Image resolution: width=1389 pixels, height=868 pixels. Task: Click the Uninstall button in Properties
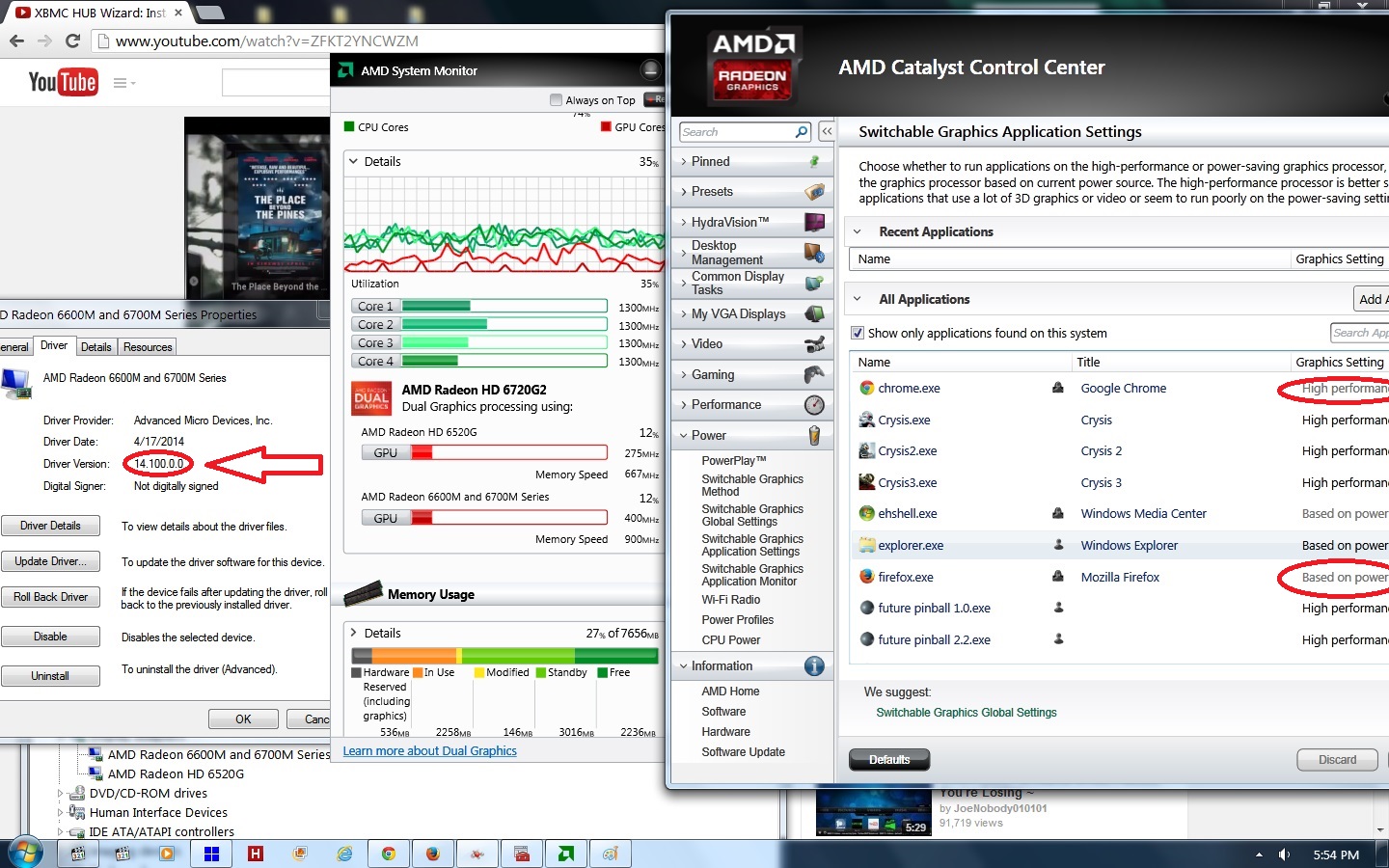pyautogui.click(x=50, y=676)
